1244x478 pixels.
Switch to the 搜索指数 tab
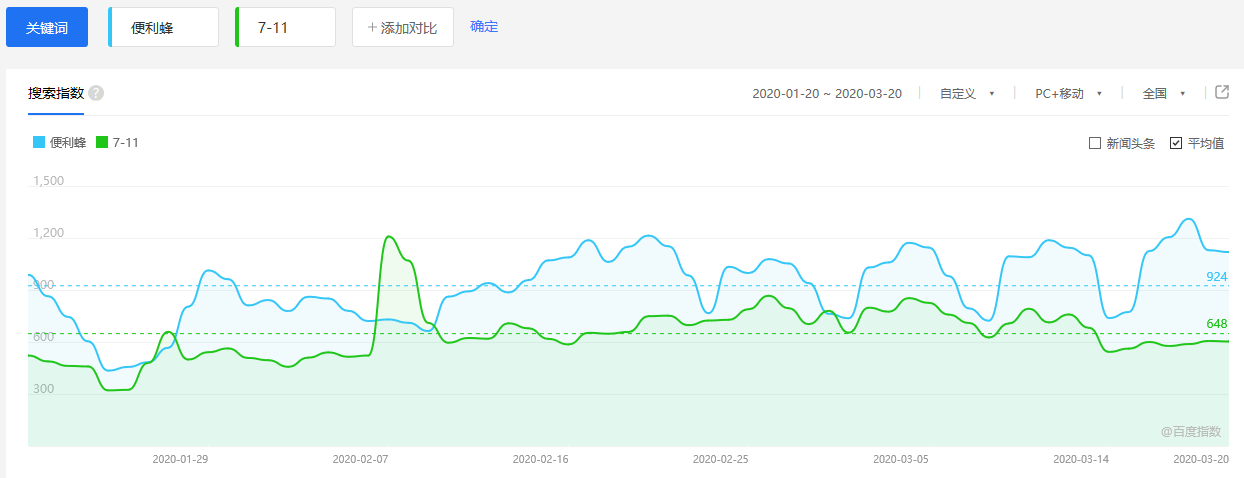56,93
